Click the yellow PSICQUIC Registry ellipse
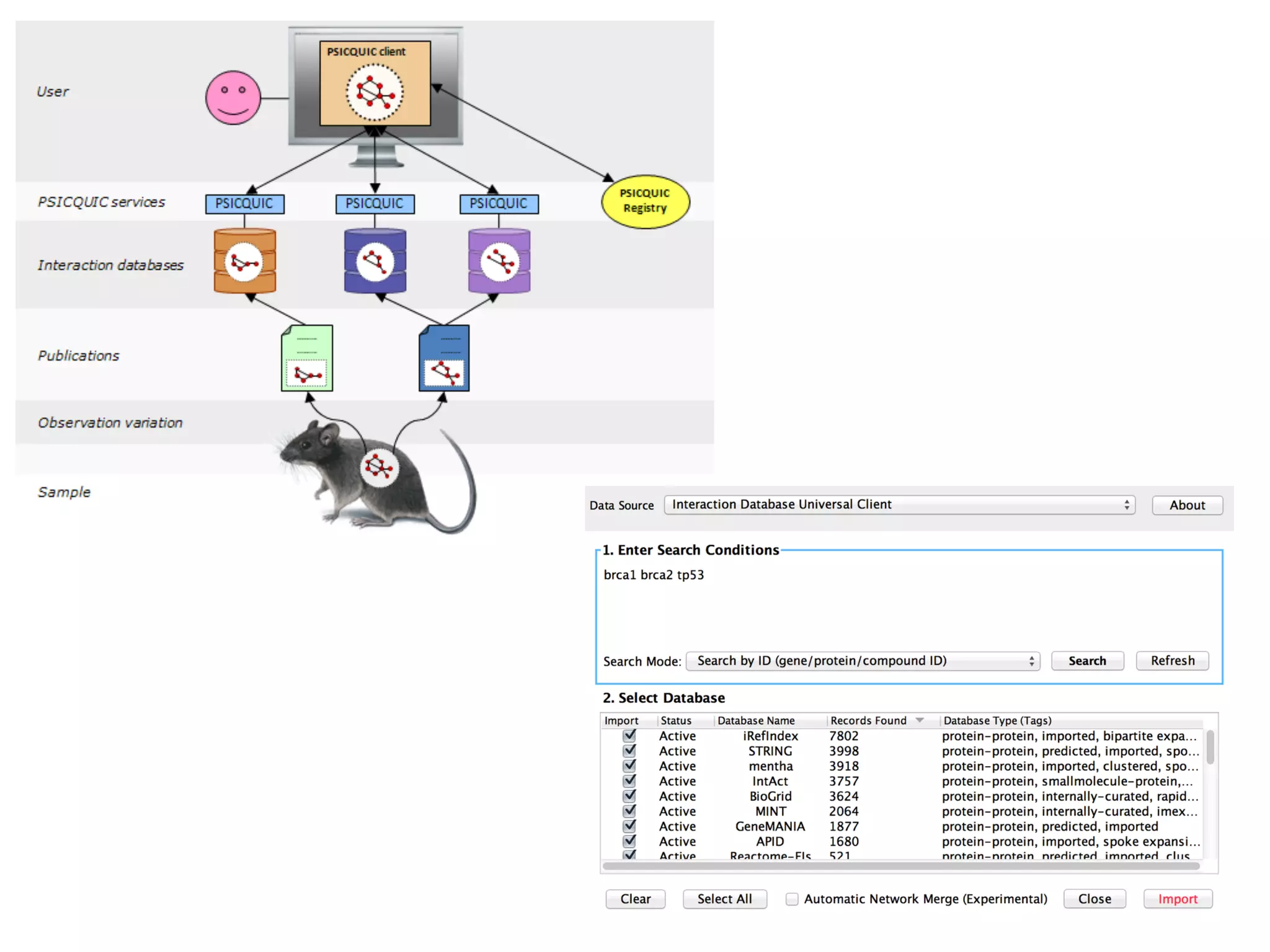Image resolution: width=1270 pixels, height=952 pixels. (645, 201)
